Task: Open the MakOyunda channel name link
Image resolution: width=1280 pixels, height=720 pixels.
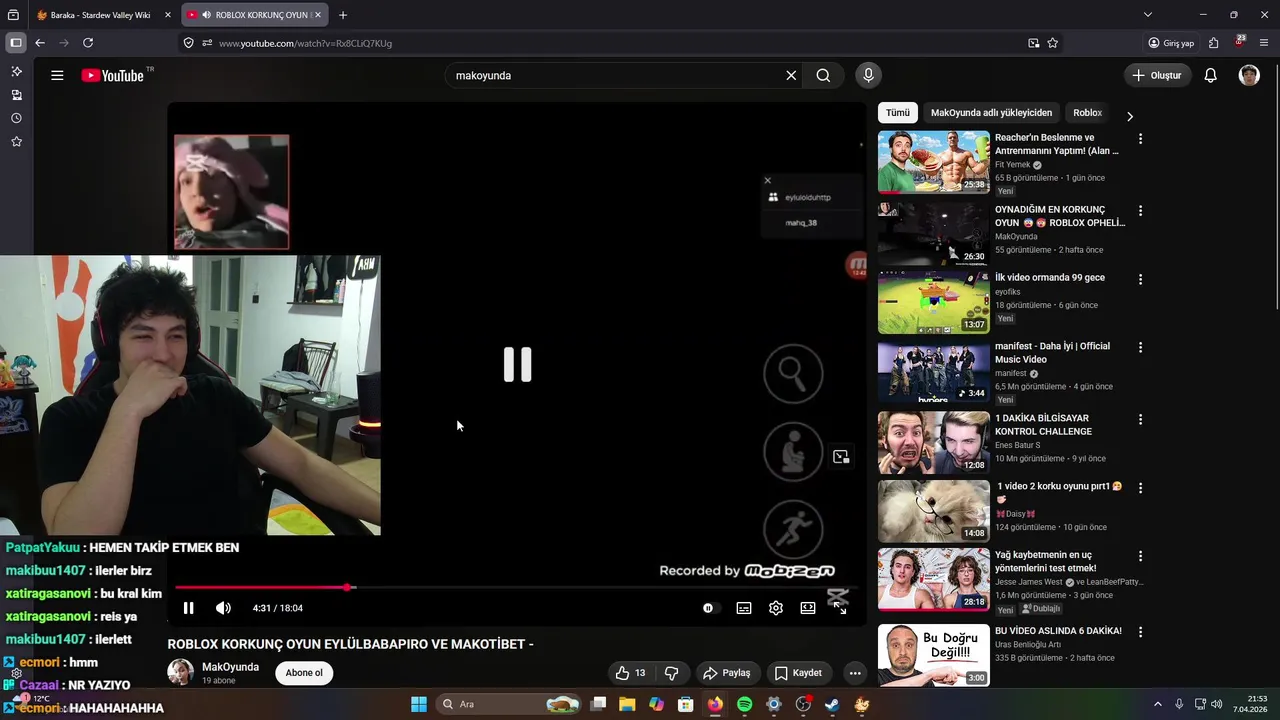Action: point(230,667)
